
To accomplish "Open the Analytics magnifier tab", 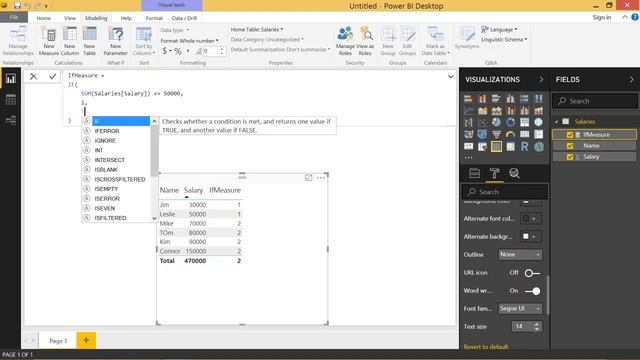I will click(514, 173).
